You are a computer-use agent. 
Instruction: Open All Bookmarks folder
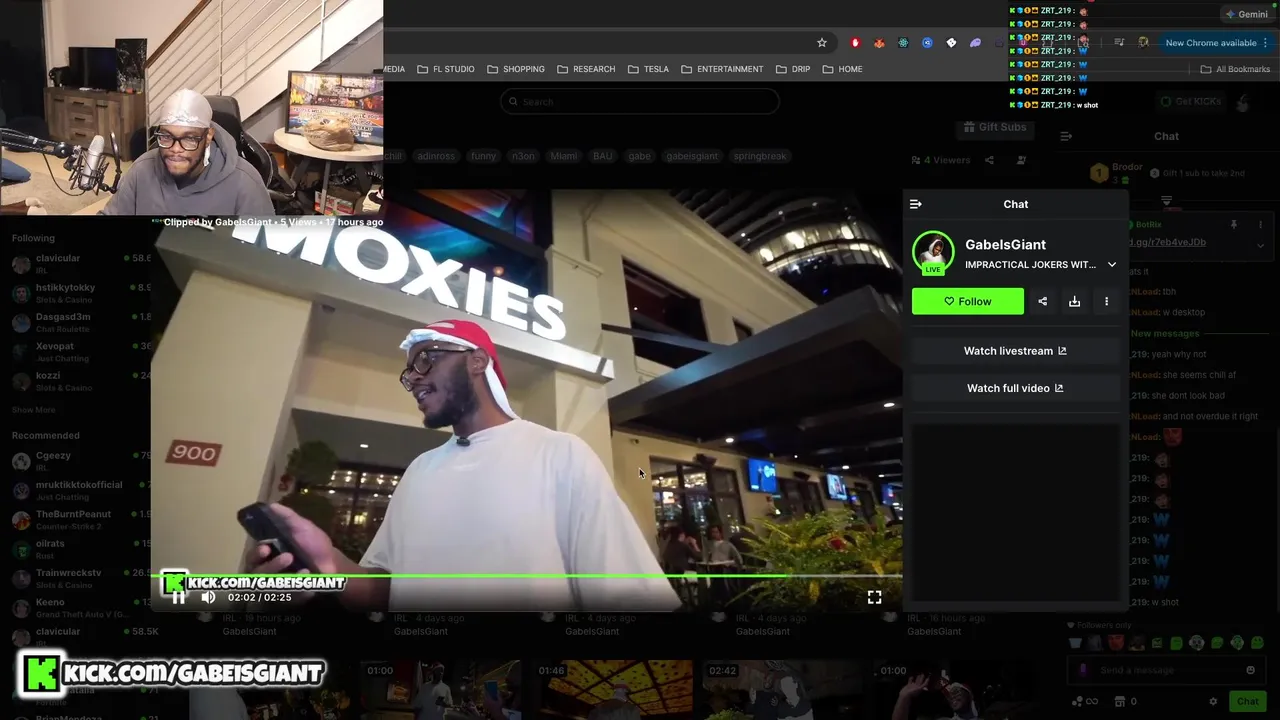coord(1235,69)
